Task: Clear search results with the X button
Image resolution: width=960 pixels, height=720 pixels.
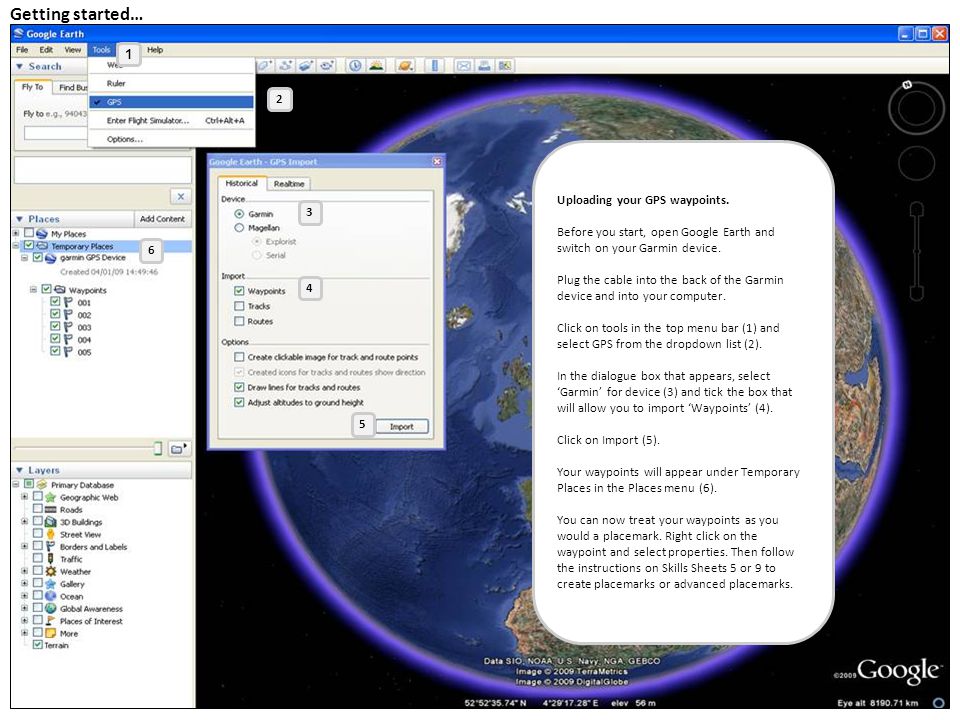Action: tap(181, 197)
